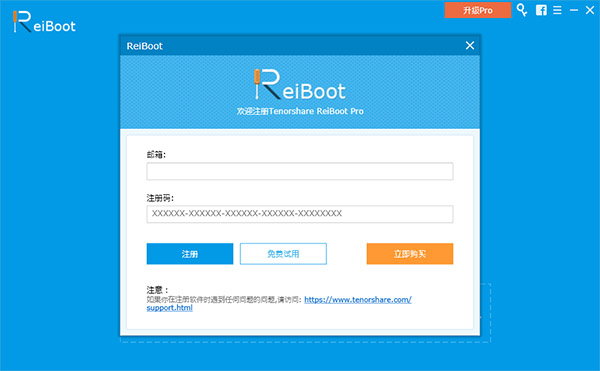Open the Facebook icon in title bar
Image resolution: width=600 pixels, height=371 pixels.
(541, 10)
